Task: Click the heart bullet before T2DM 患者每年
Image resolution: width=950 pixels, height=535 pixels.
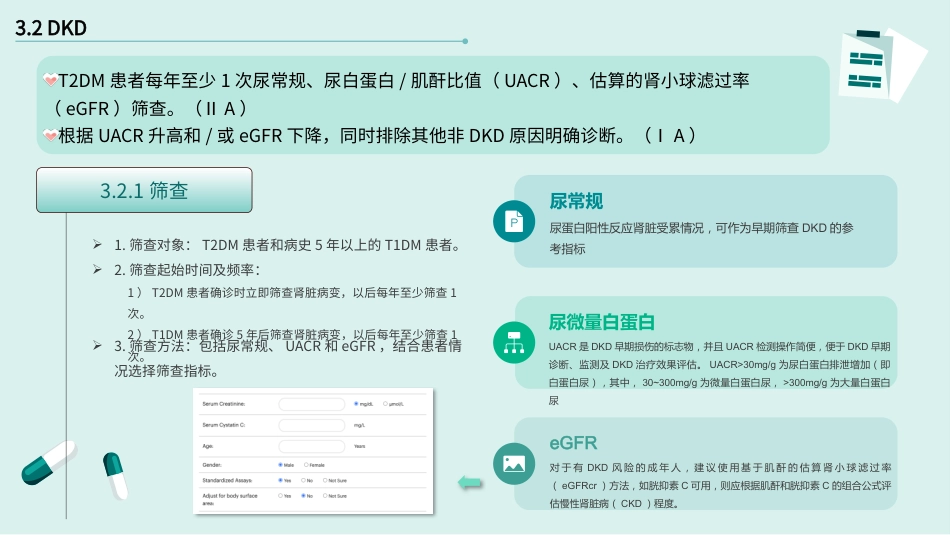Action: [50, 80]
